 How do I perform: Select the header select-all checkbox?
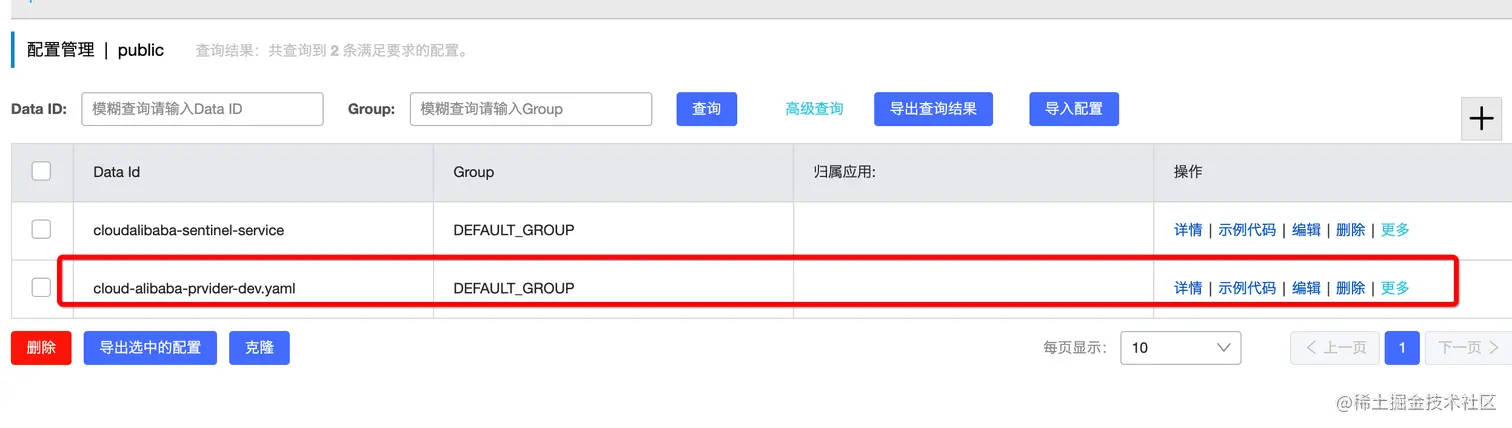[41, 171]
